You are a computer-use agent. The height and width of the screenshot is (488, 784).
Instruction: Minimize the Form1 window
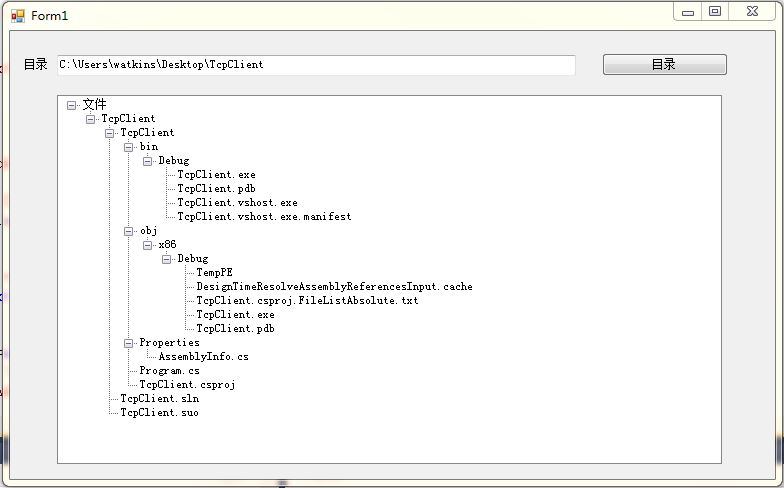tap(688, 12)
